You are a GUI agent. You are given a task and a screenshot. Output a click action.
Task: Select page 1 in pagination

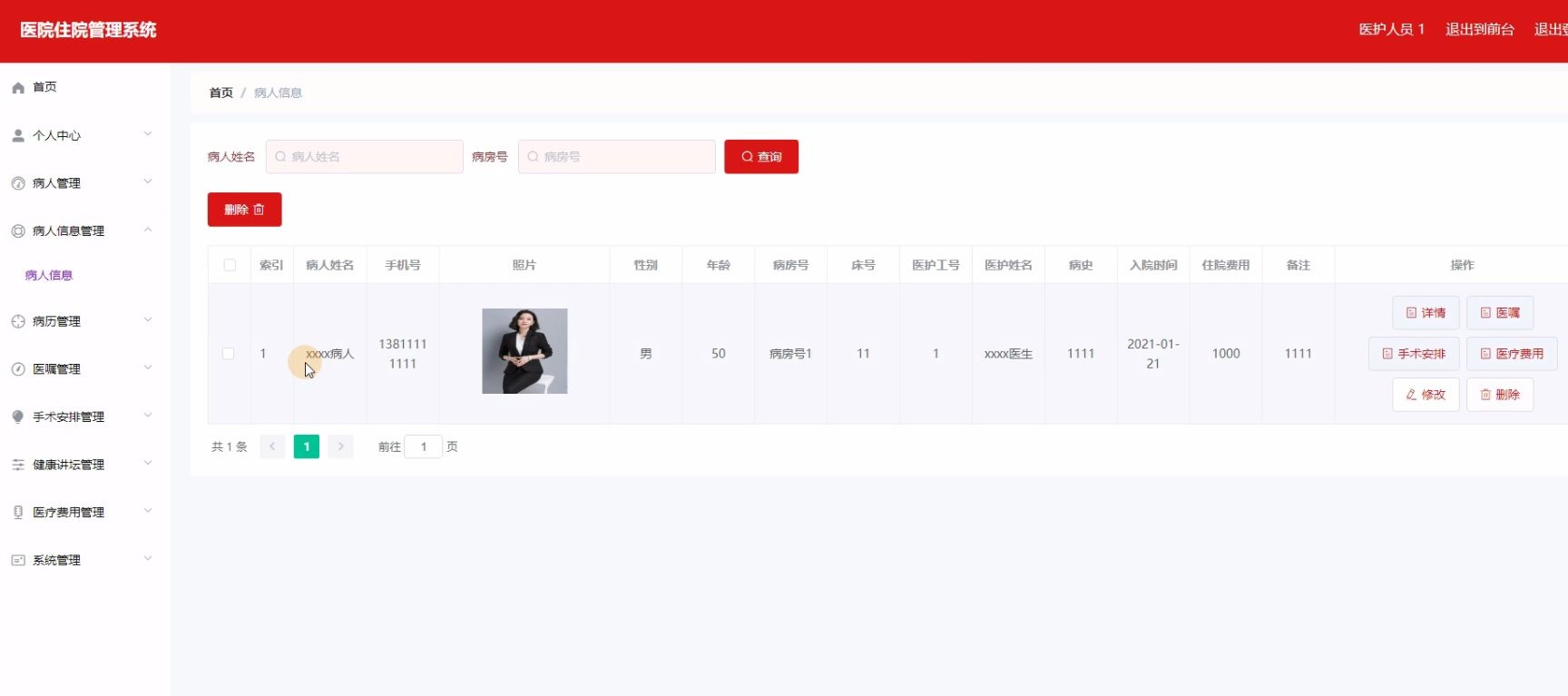pyautogui.click(x=307, y=446)
